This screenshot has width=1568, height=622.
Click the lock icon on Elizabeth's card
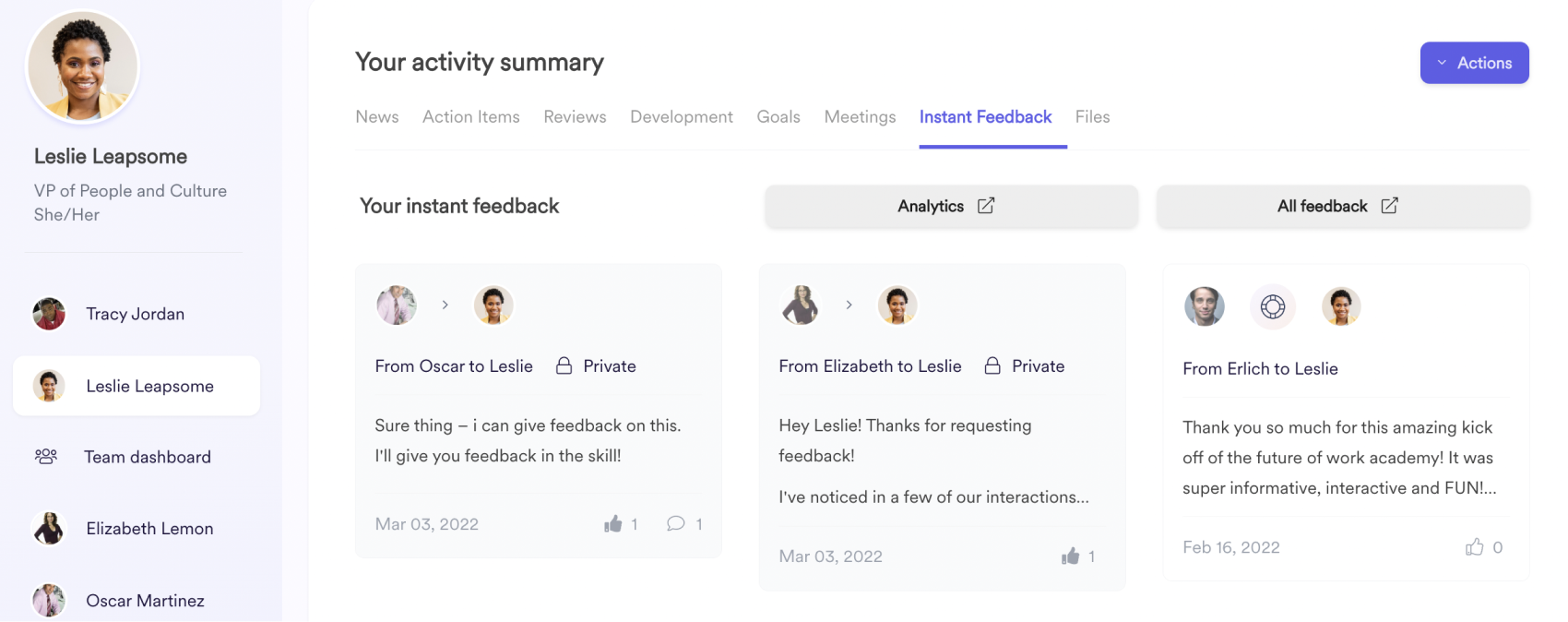(992, 366)
